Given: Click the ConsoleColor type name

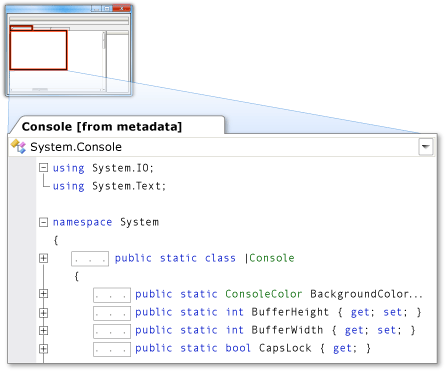Looking at the screenshot, I should pyautogui.click(x=264, y=294).
